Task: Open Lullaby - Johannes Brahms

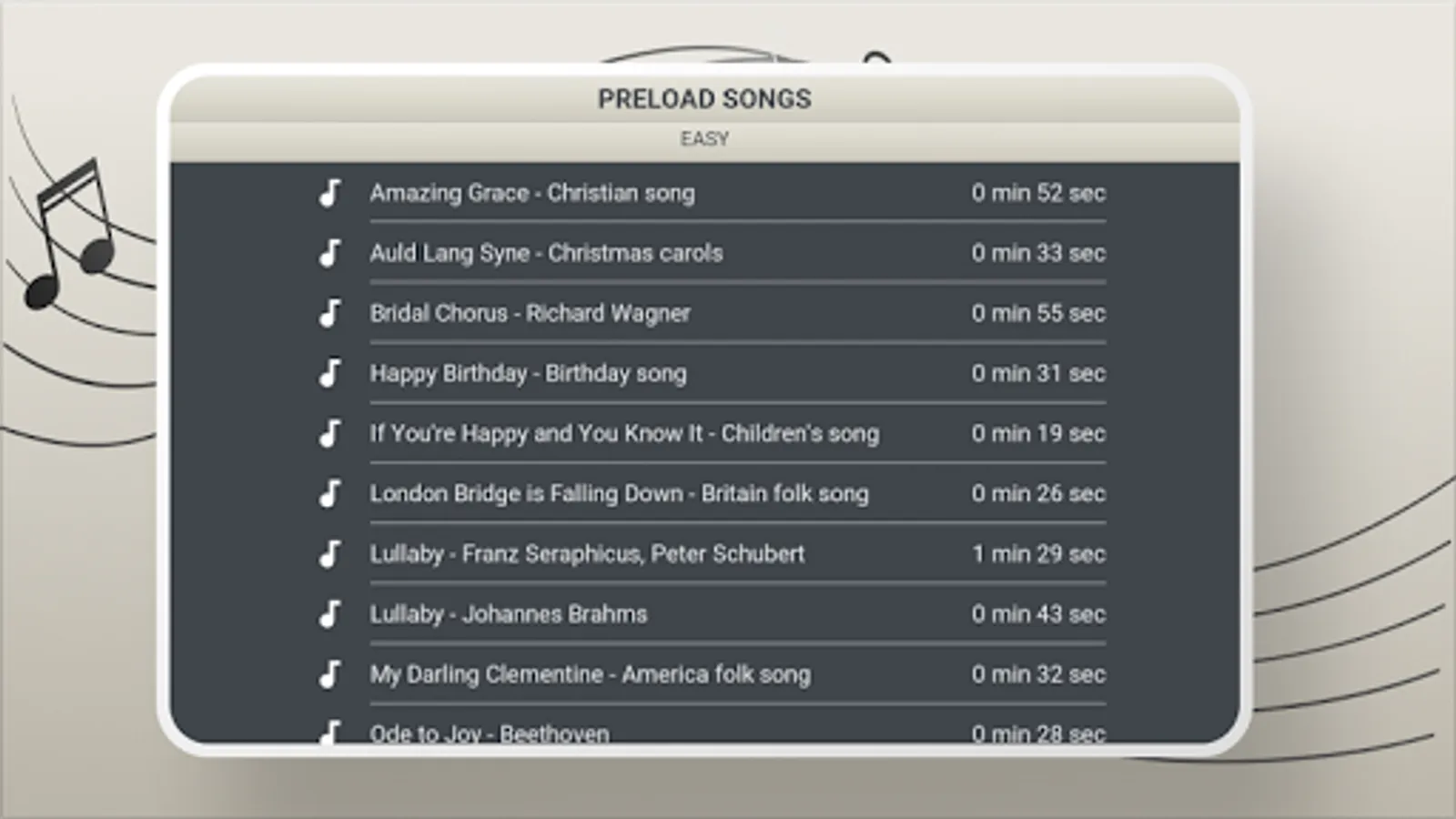Action: tap(508, 614)
